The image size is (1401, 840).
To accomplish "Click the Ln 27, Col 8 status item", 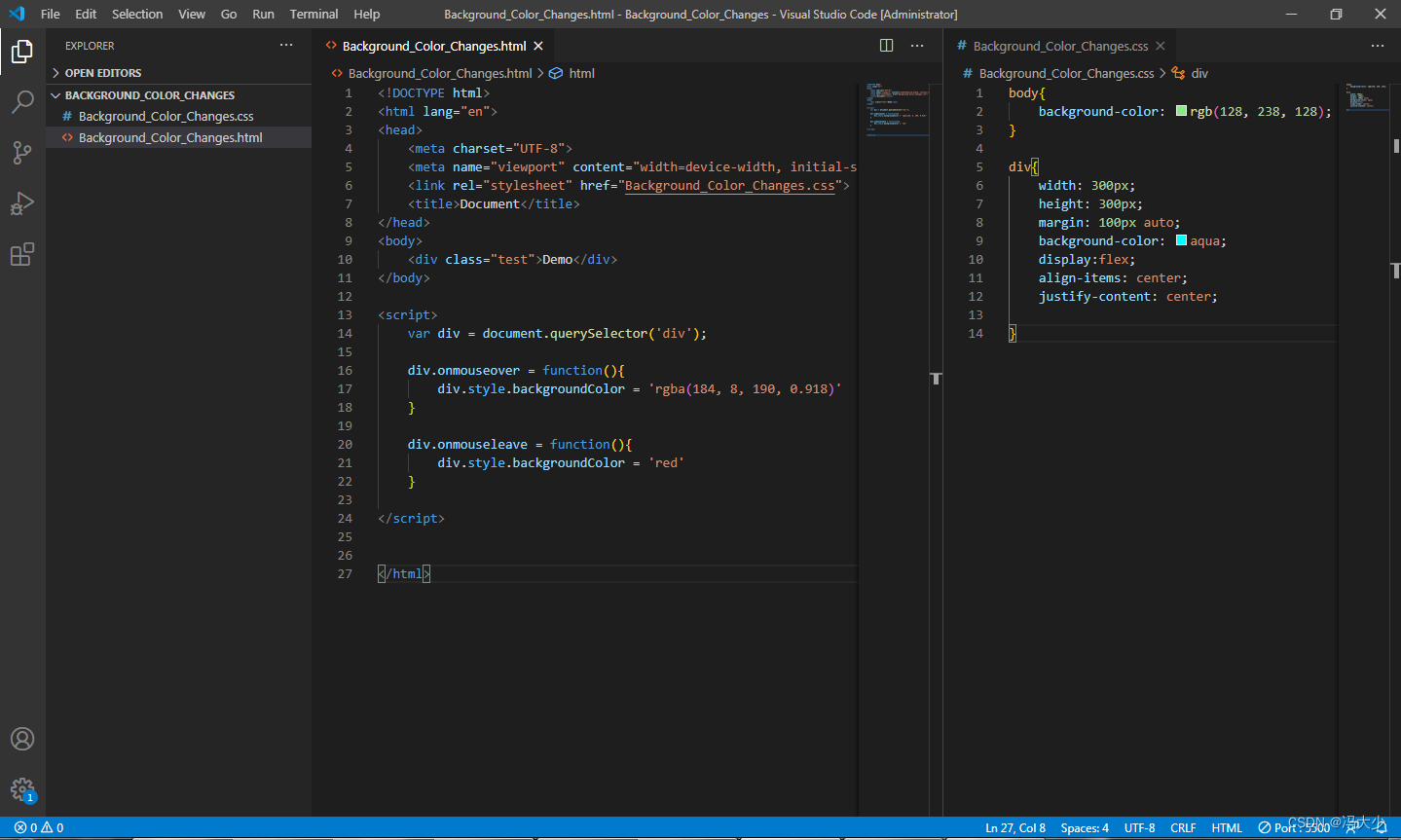I will tap(1015, 827).
